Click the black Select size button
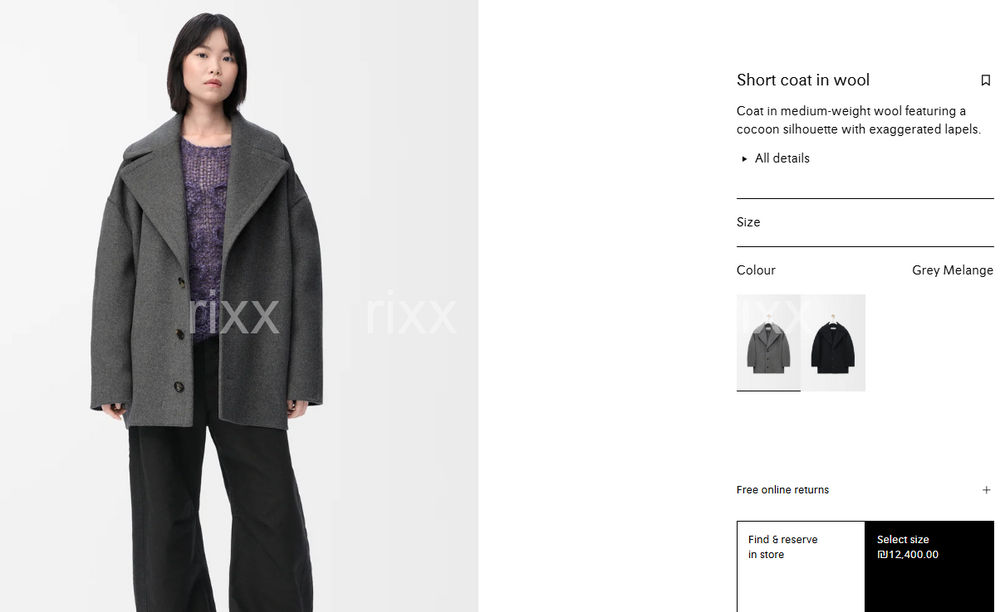Image resolution: width=1000 pixels, height=612 pixels. pos(929,566)
